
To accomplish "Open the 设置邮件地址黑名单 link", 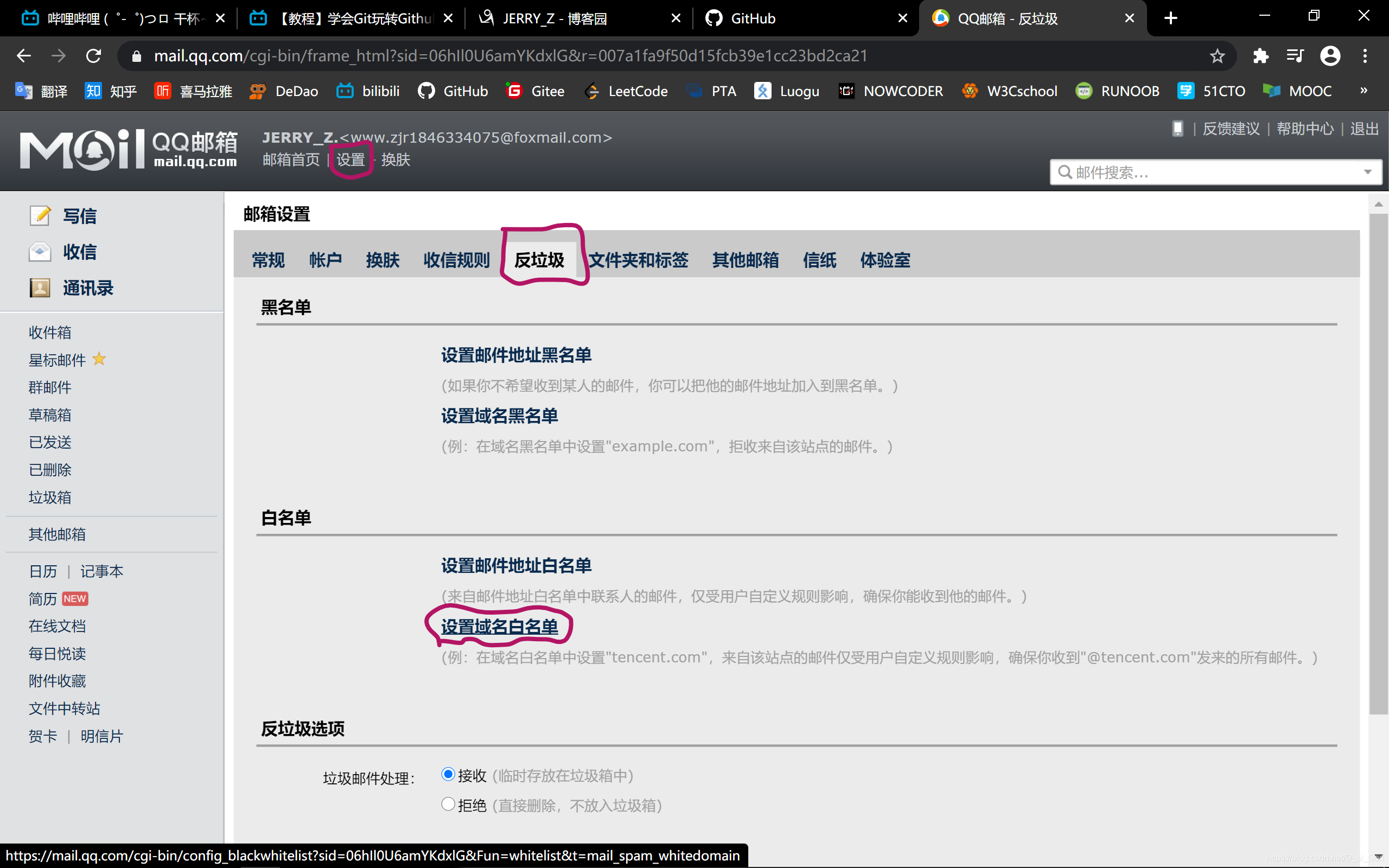I will [x=516, y=355].
